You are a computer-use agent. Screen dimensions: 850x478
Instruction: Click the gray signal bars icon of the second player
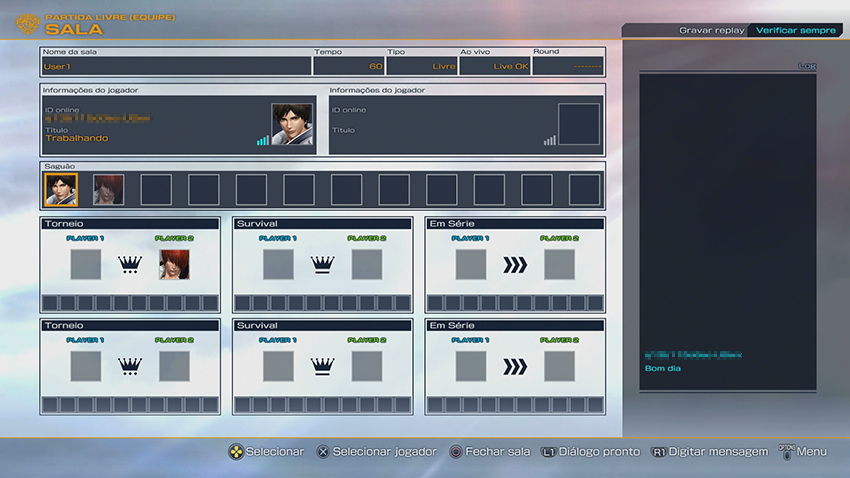tap(550, 140)
